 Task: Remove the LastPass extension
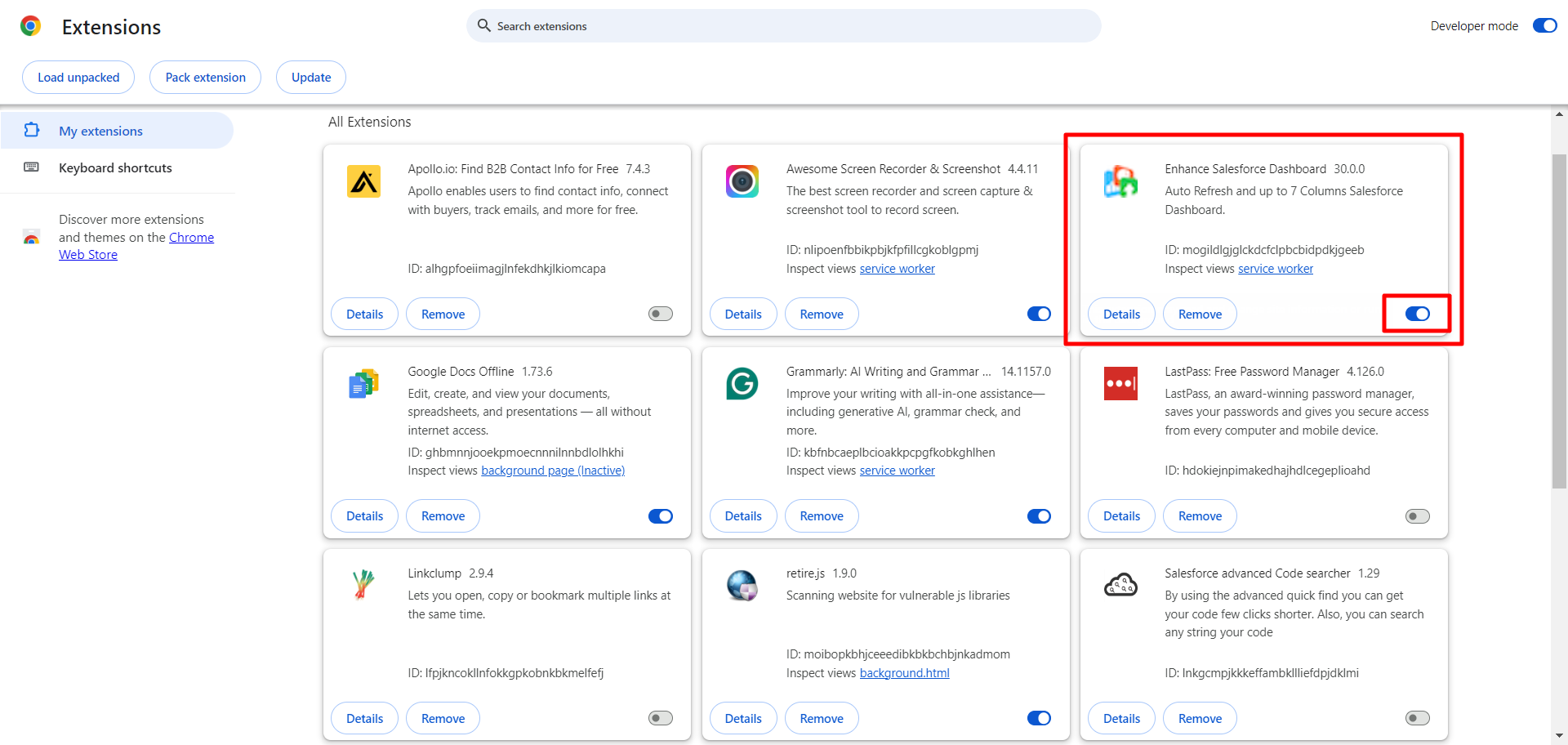1200,516
